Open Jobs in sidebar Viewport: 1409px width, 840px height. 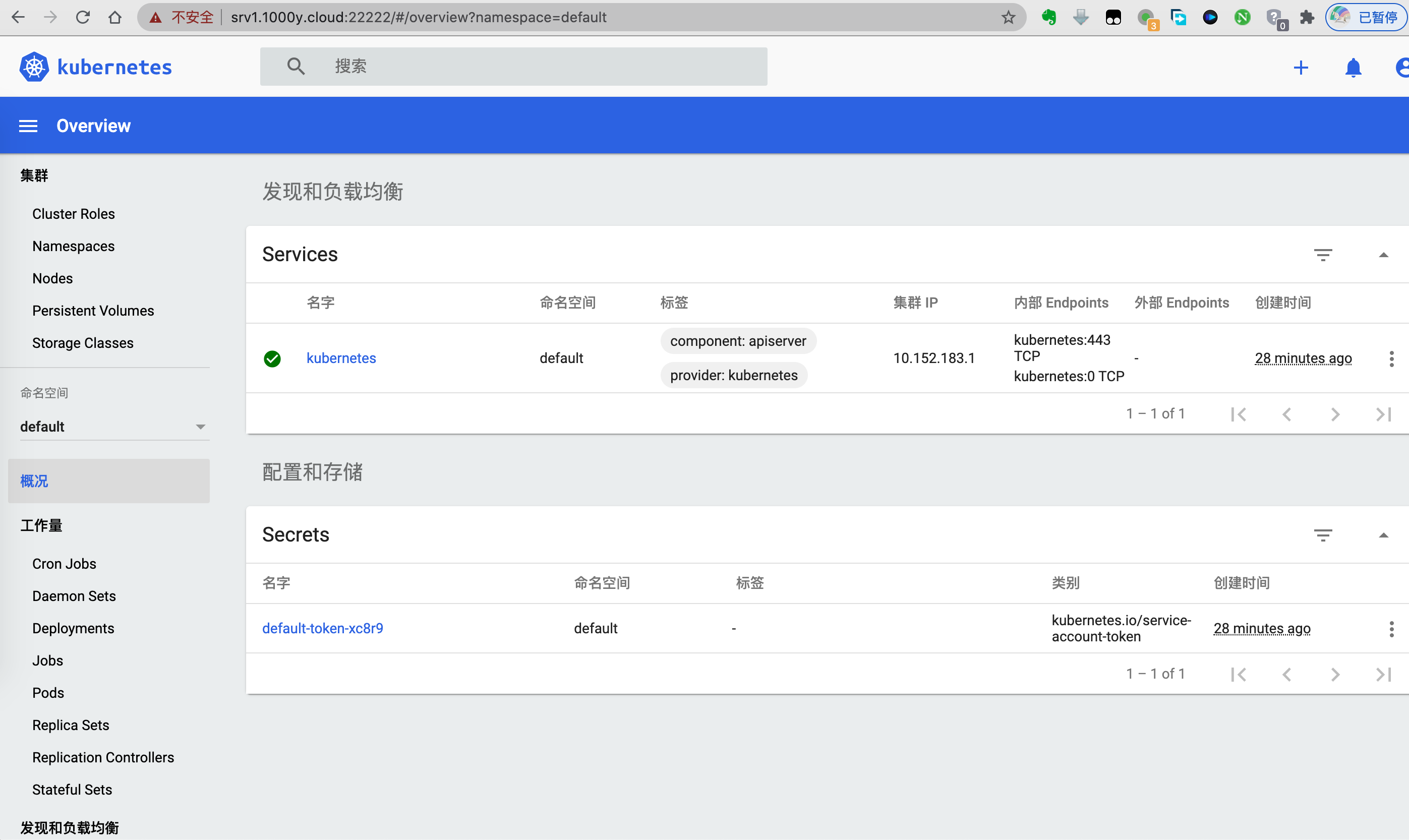(x=47, y=661)
